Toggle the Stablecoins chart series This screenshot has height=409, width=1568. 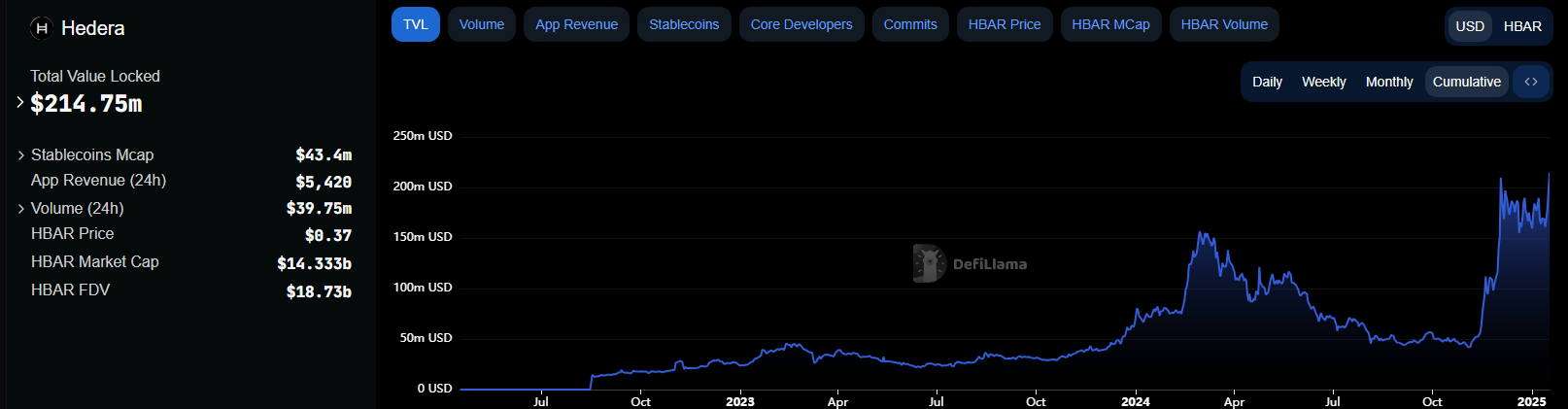[x=684, y=24]
